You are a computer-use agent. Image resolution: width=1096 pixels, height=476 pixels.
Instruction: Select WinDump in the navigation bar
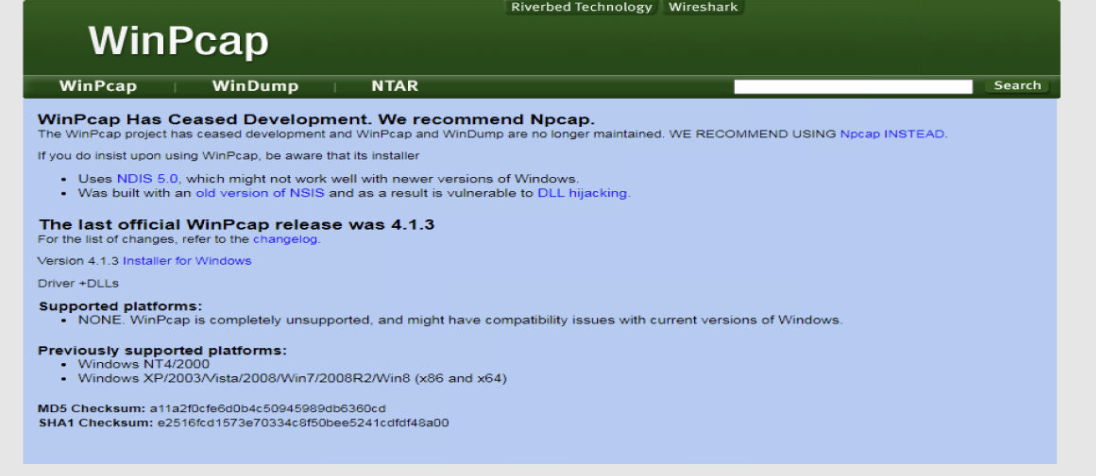[x=255, y=86]
